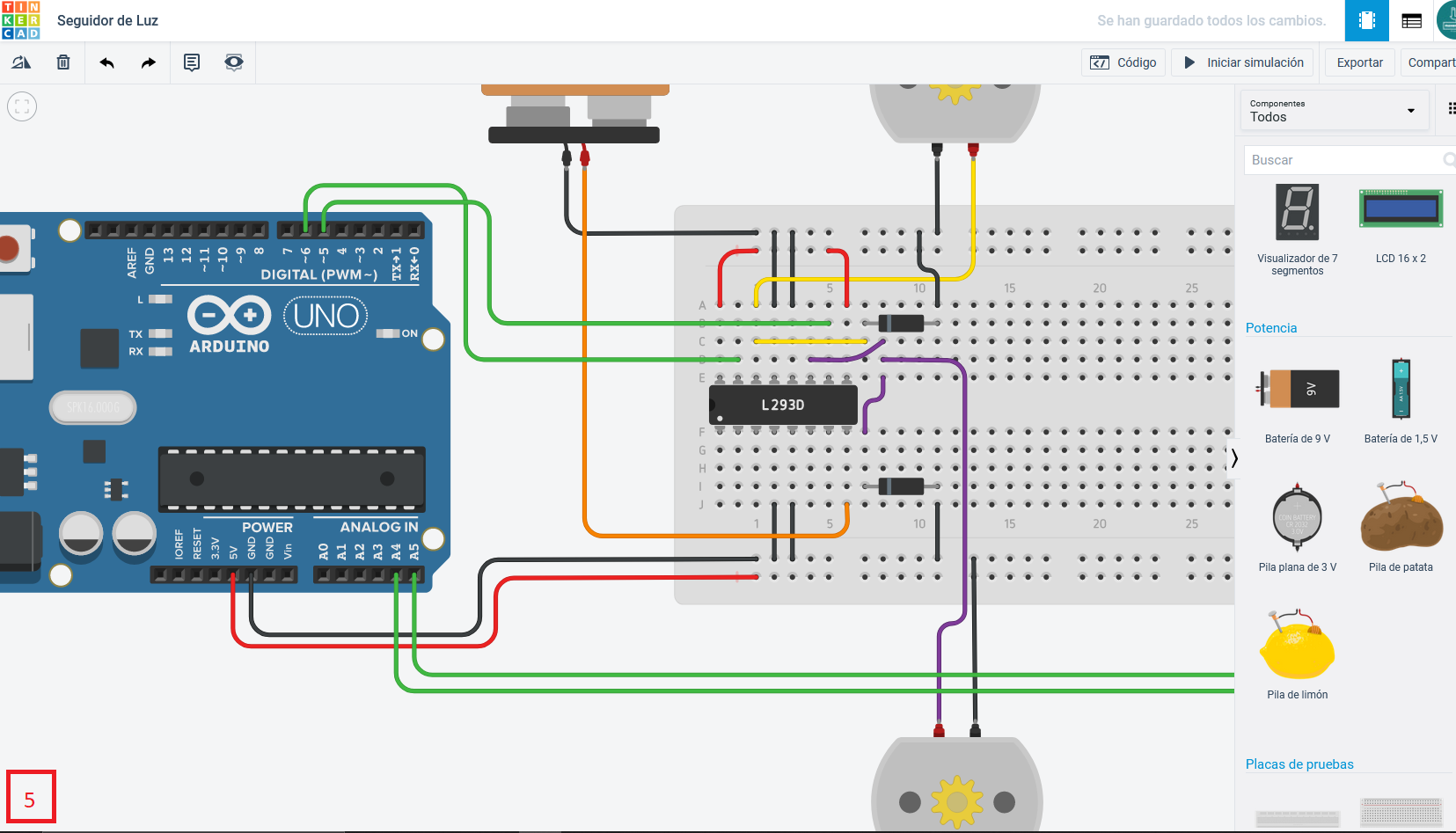Screen dimensions: 1456x833
Task: Select the 7-segment display component
Action: click(x=1298, y=229)
